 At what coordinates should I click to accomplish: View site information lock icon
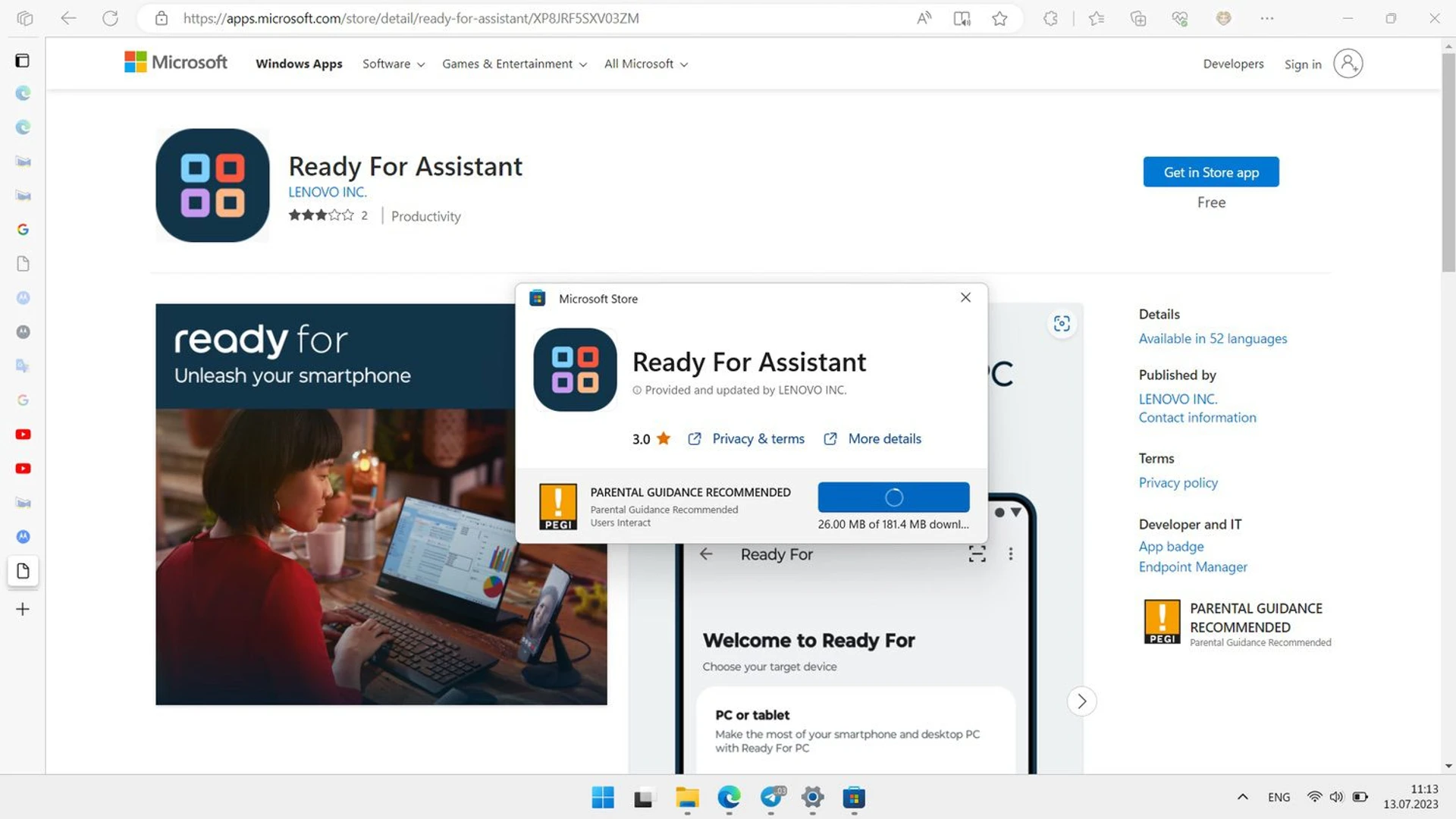tap(162, 18)
